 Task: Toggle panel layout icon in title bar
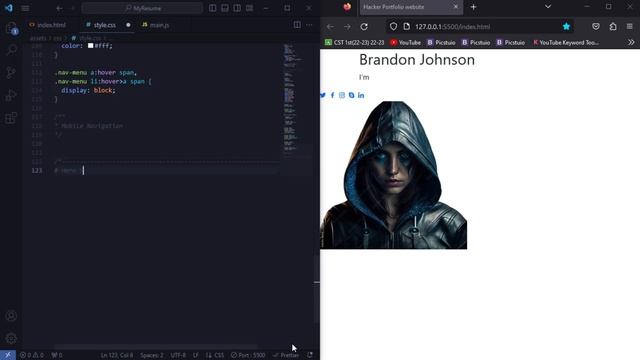[x=225, y=8]
